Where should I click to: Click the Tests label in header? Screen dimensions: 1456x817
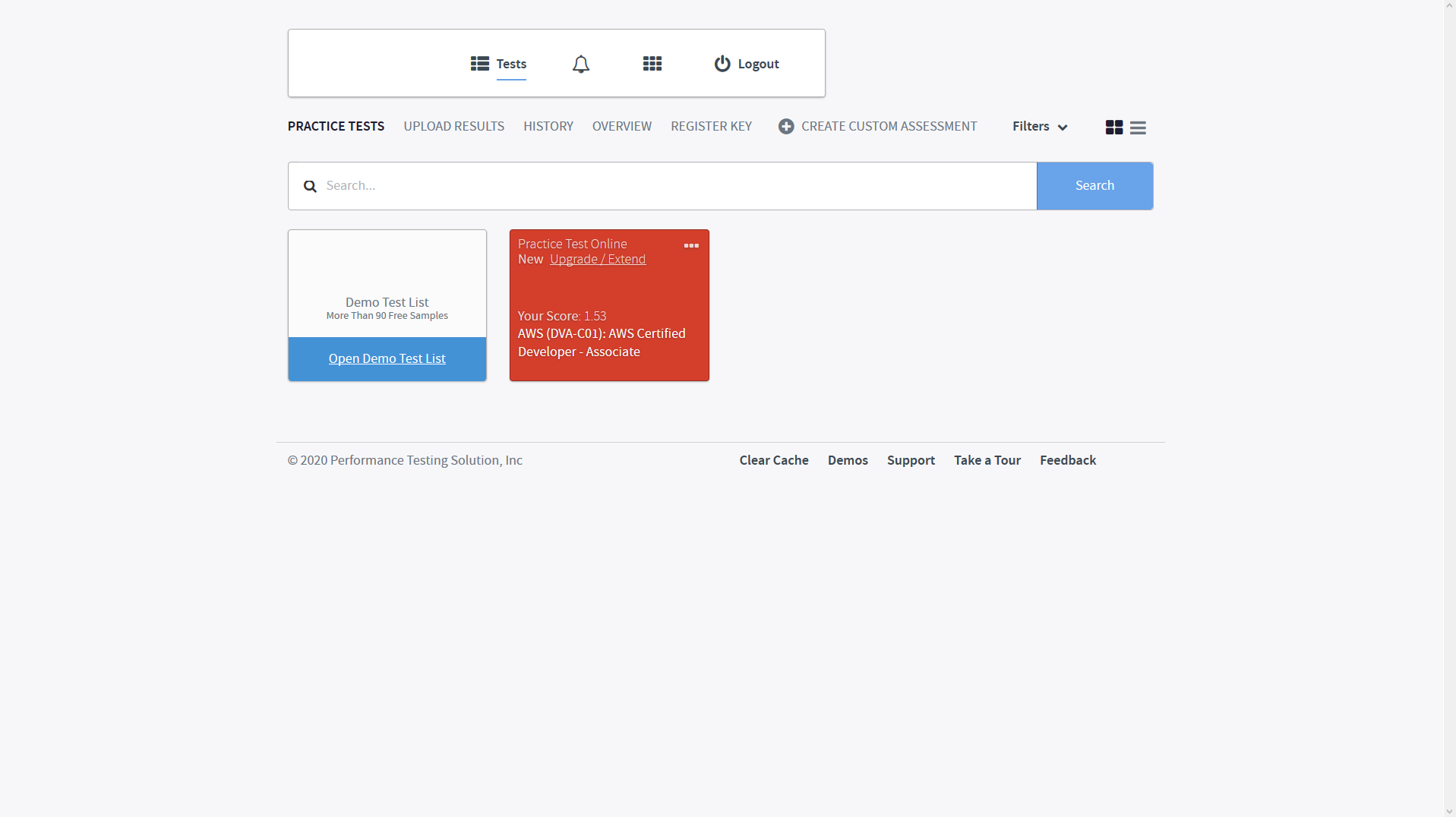pos(511,64)
